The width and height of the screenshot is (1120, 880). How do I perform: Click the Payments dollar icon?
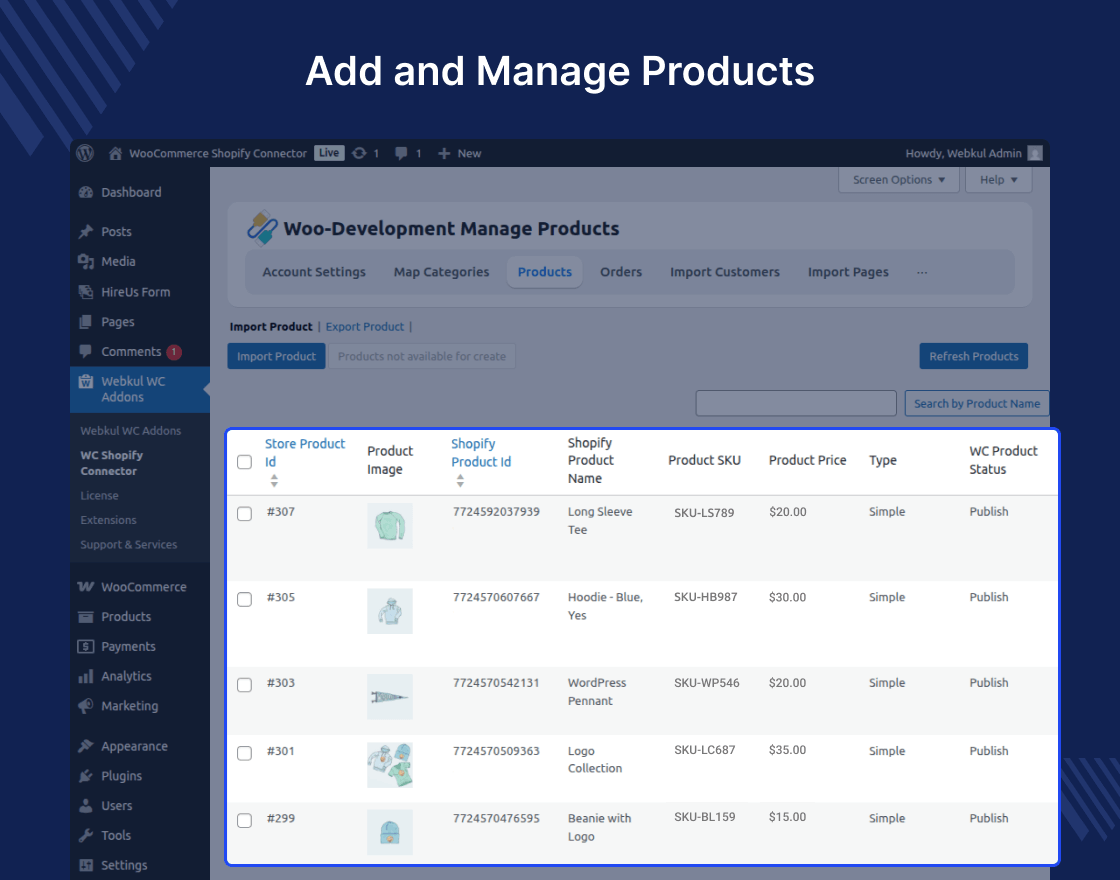[x=86, y=646]
